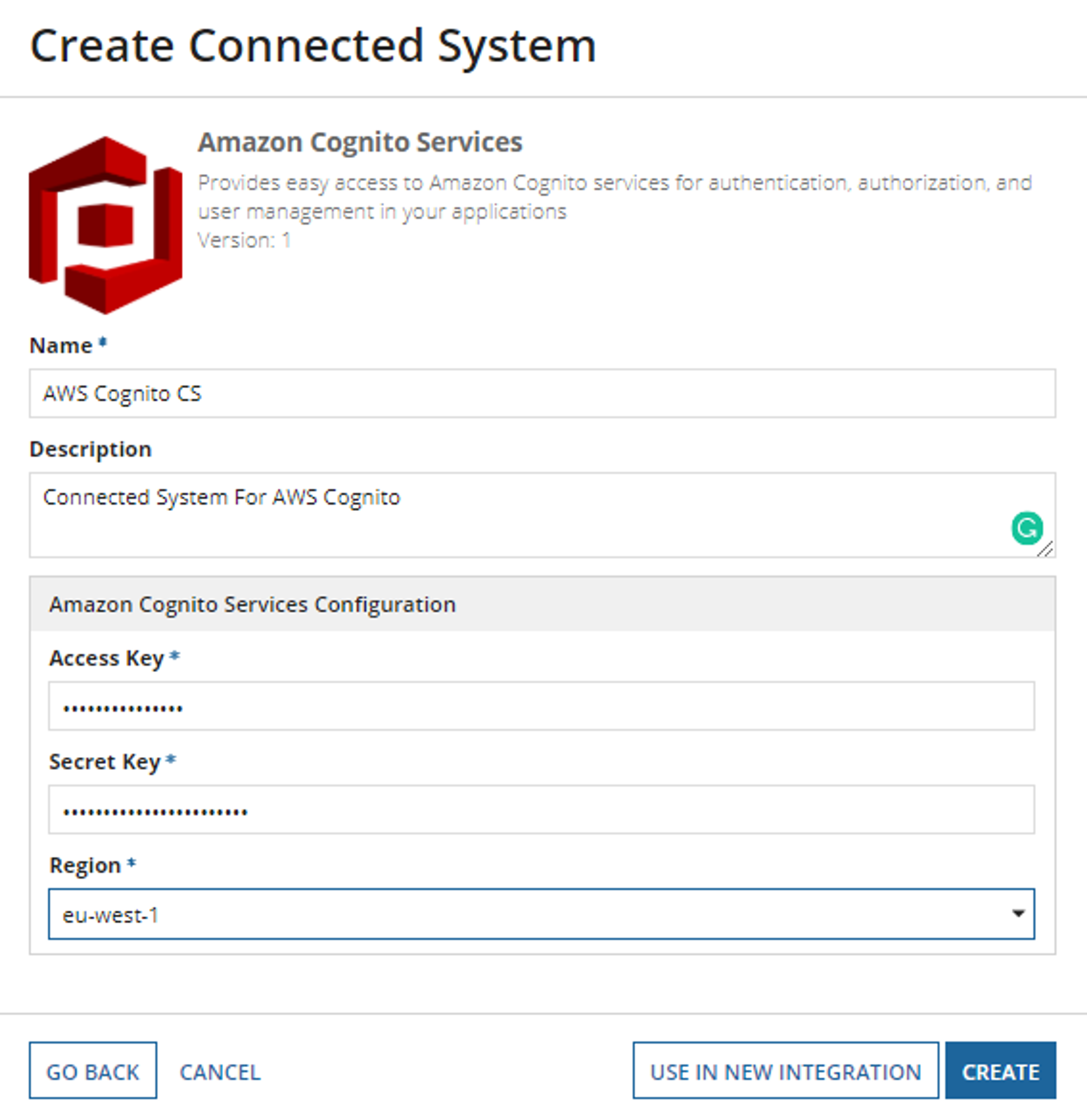Click the 'Version: 1' text

pos(244,240)
